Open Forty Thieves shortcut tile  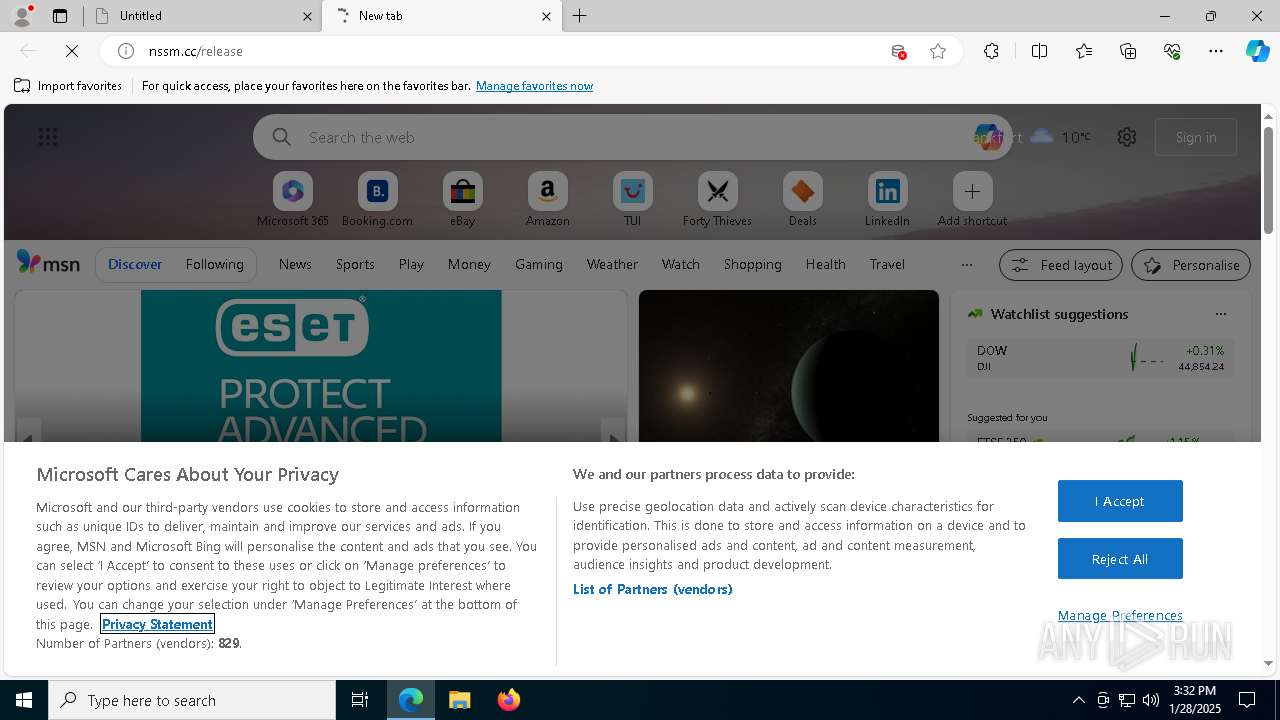coord(717,200)
